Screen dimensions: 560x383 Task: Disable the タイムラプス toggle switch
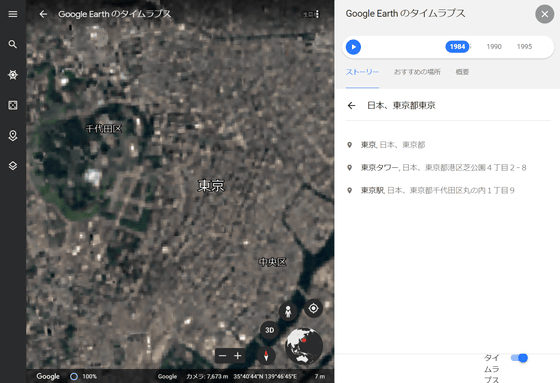(x=519, y=358)
